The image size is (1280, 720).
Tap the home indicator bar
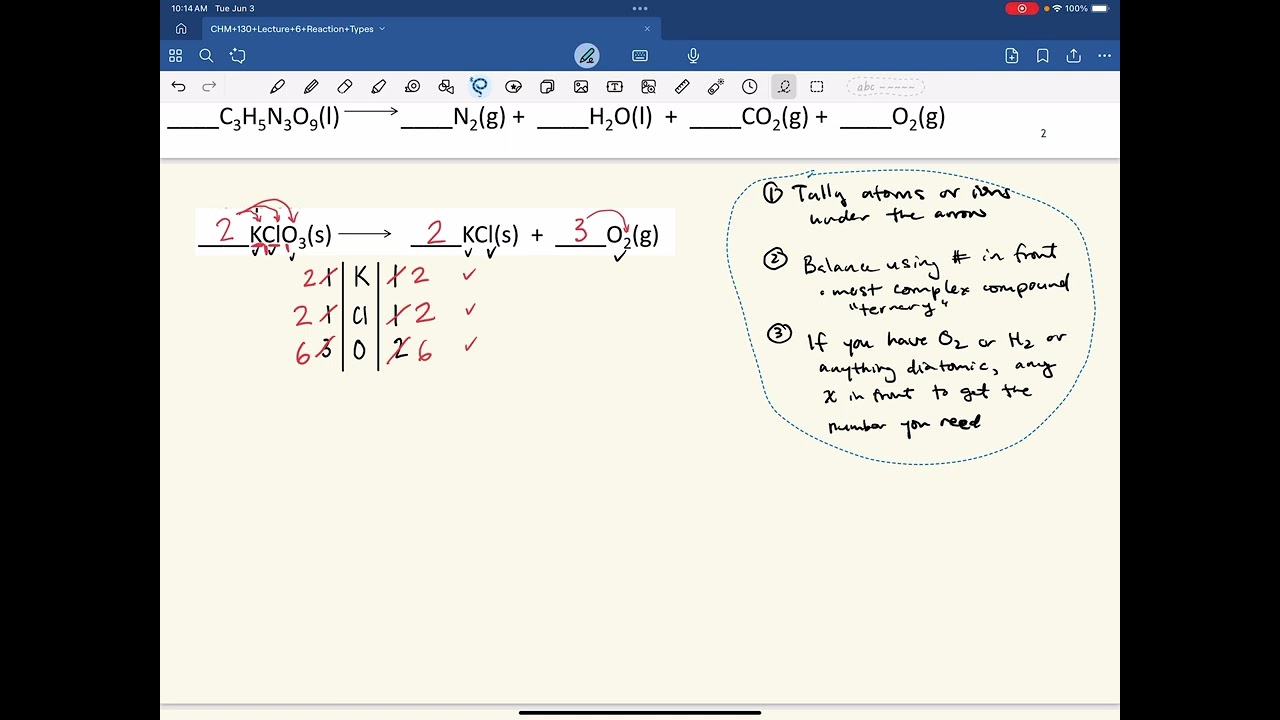click(x=640, y=713)
